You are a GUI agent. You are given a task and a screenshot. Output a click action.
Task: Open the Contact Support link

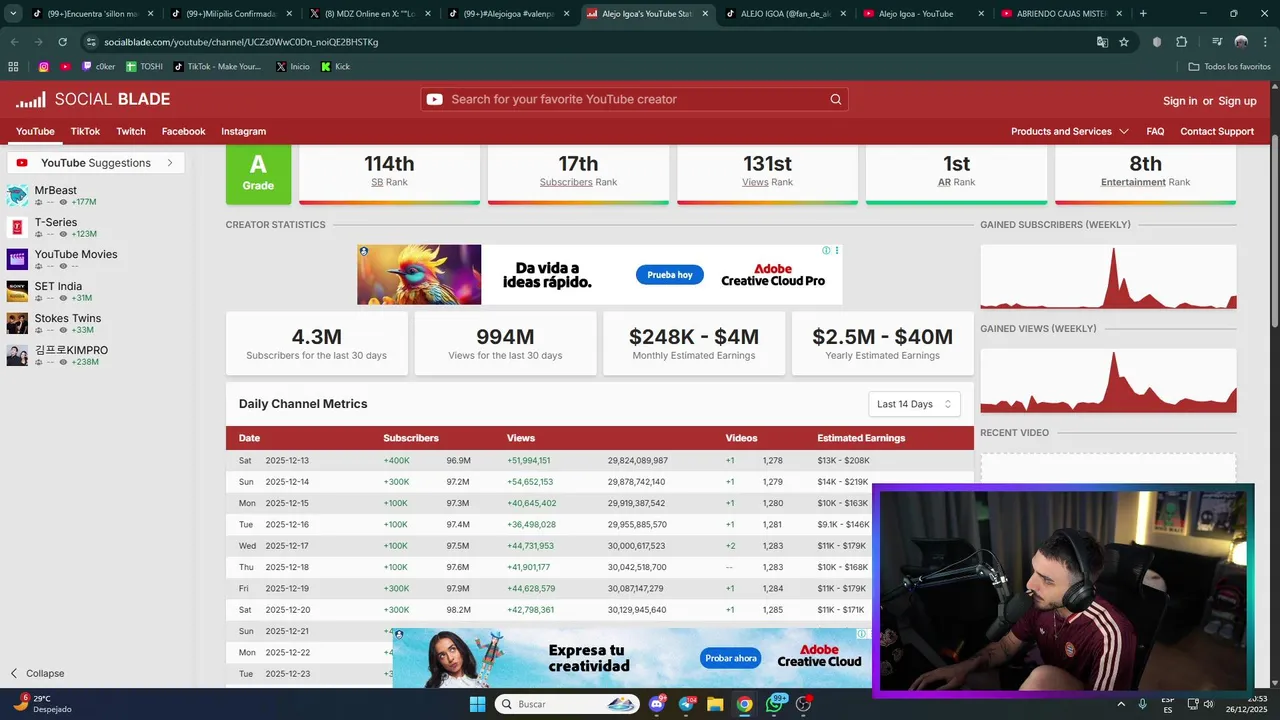tap(1217, 131)
